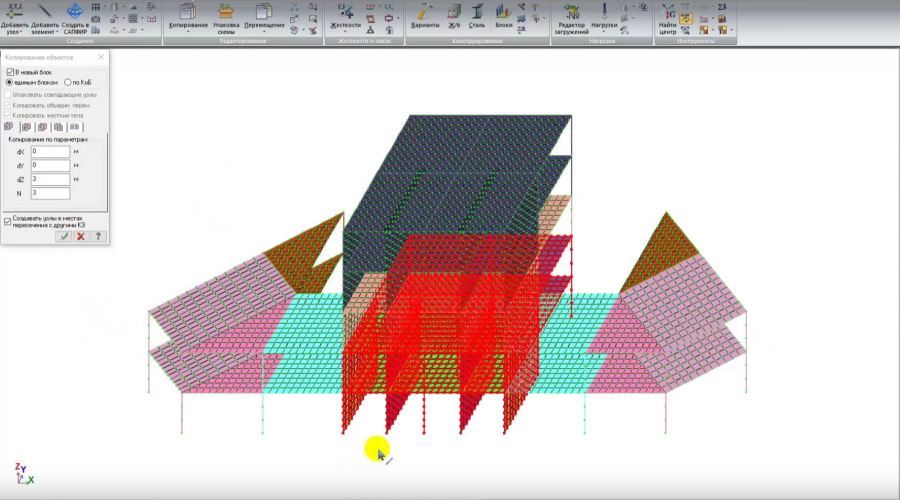Toggle the 'В новый блок' checkbox
The image size is (900, 500).
pyautogui.click(x=9, y=73)
